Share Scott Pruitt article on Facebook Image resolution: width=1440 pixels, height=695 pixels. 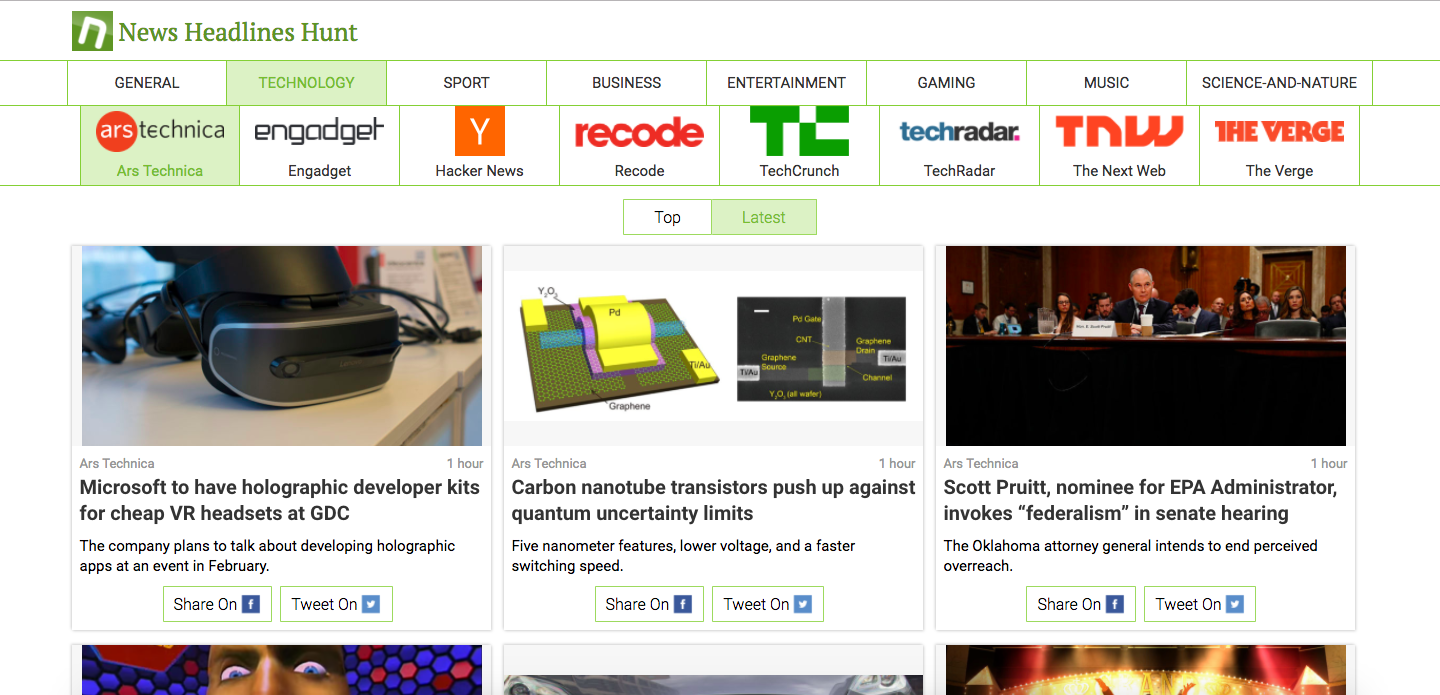[1081, 604]
